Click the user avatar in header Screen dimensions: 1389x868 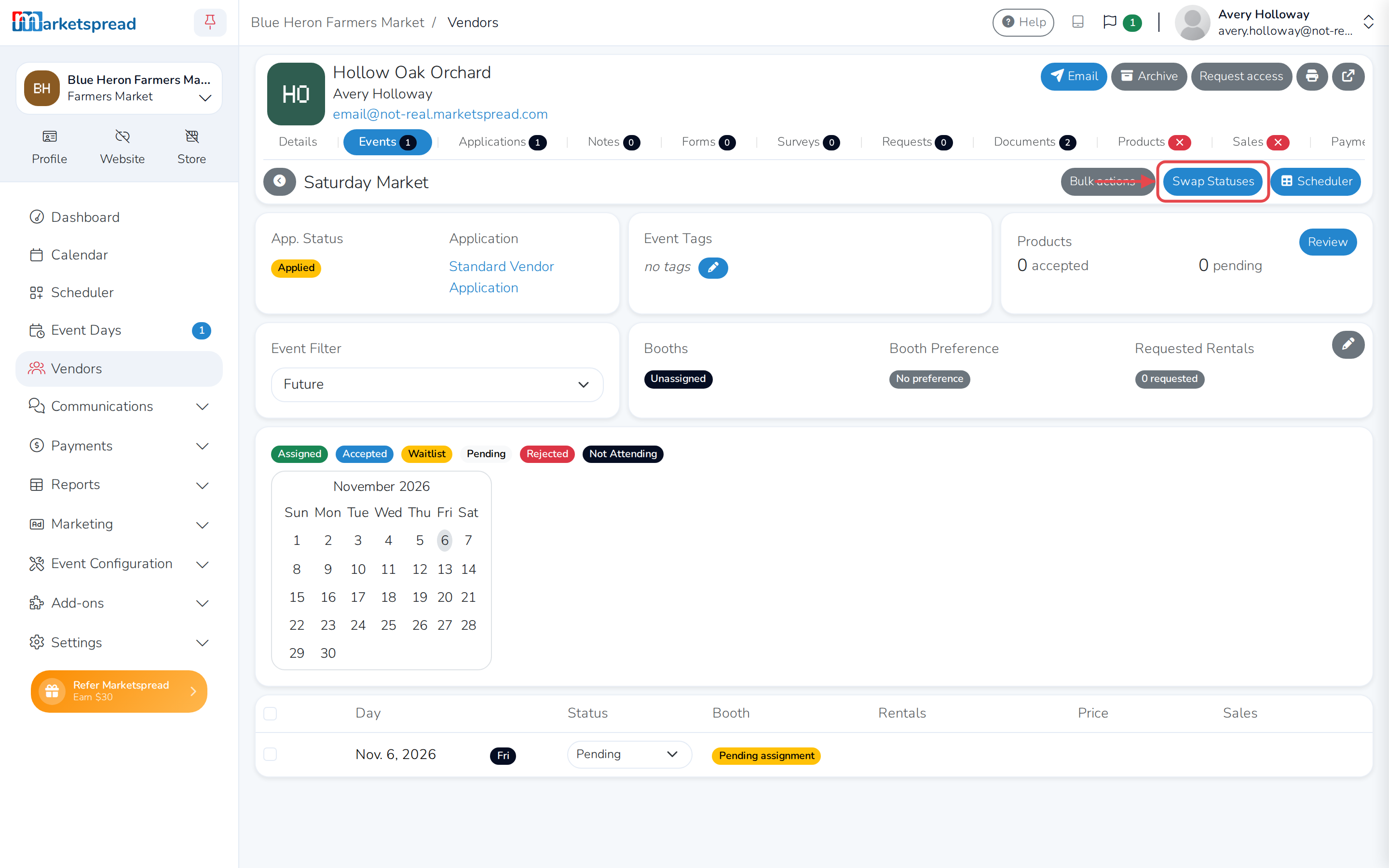click(x=1192, y=22)
